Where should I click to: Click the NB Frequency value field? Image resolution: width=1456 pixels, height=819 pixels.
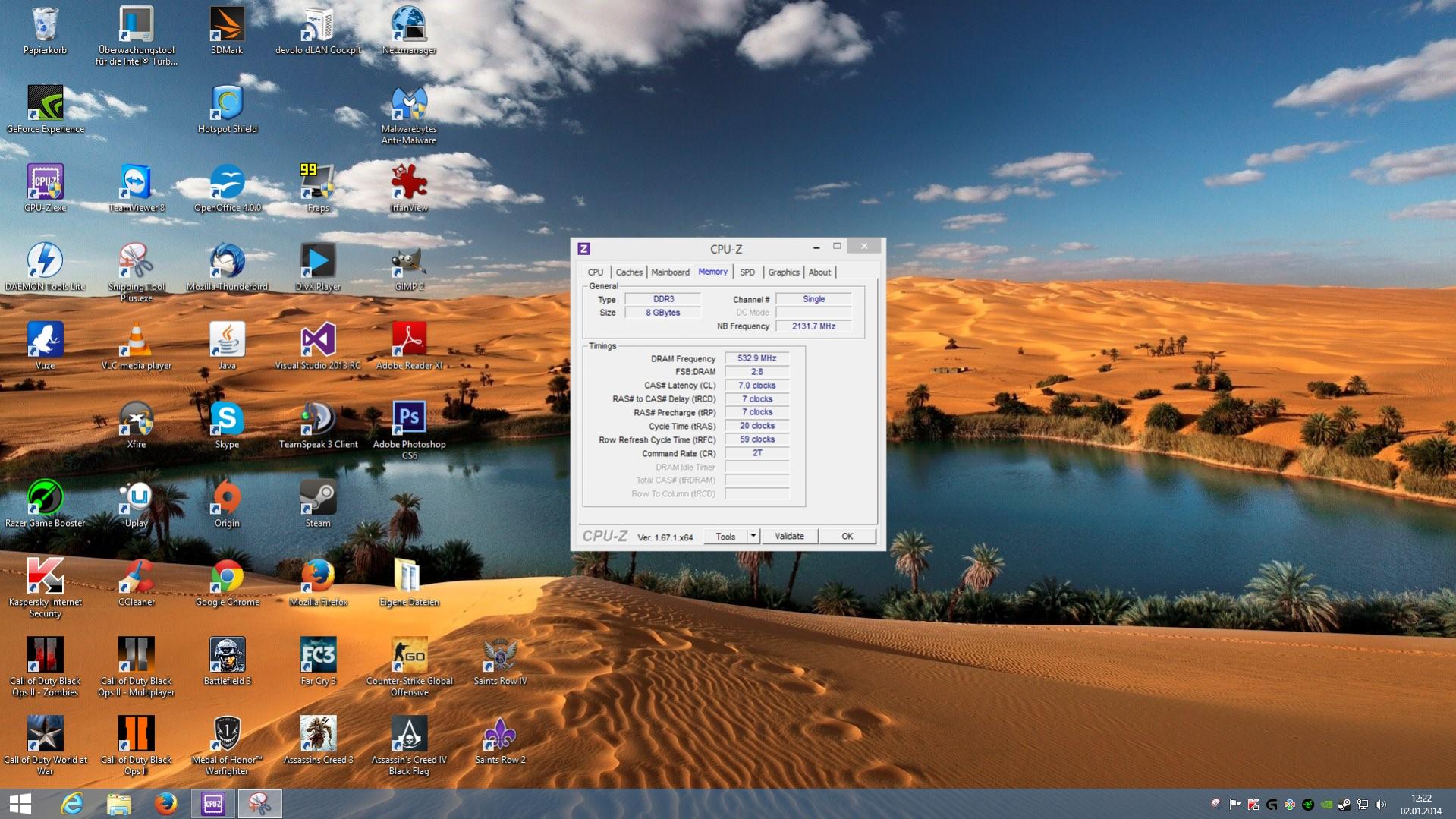(x=813, y=326)
